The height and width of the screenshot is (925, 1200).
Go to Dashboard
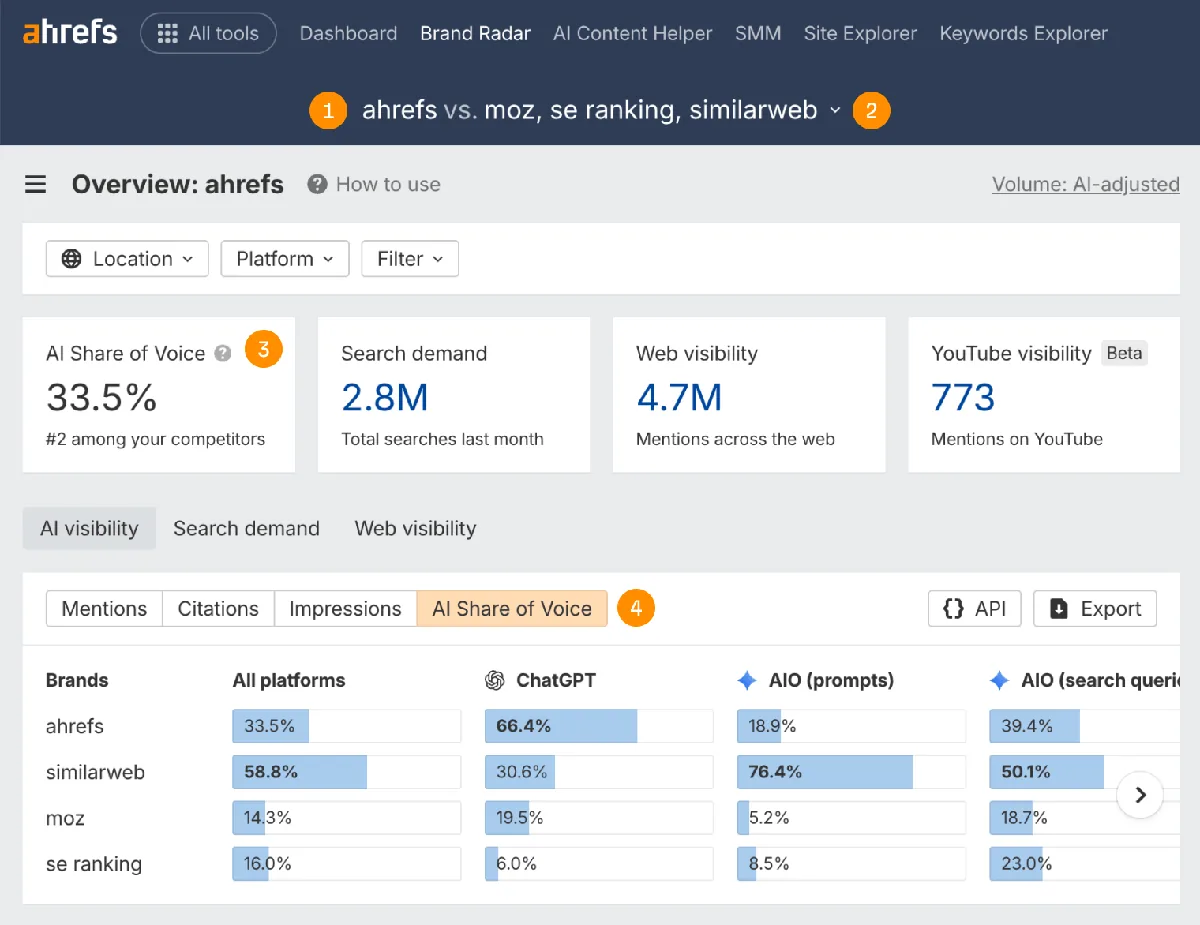point(348,33)
